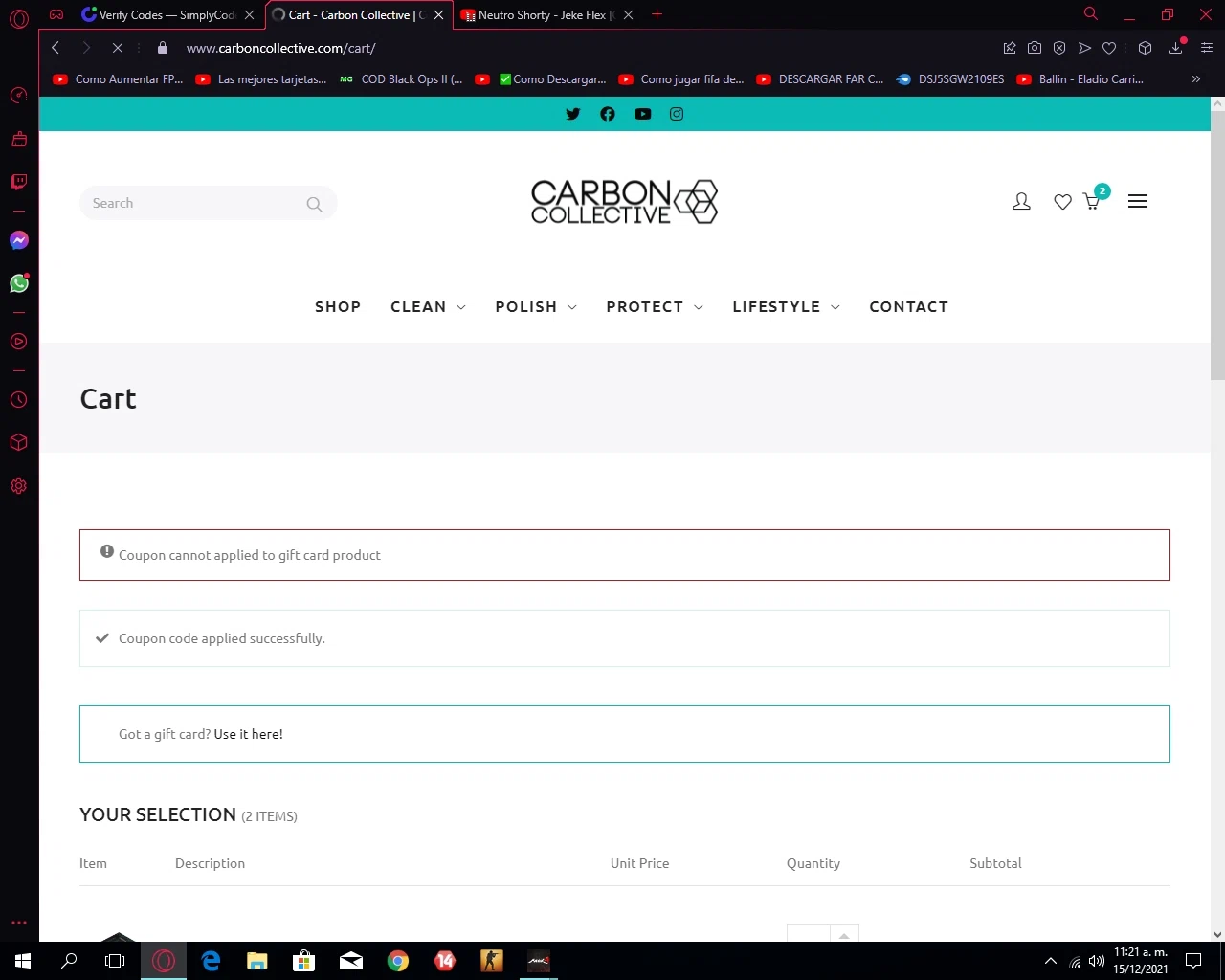This screenshot has width=1225, height=980.
Task: Open Microsoft Store from taskbar
Action: pos(304,961)
